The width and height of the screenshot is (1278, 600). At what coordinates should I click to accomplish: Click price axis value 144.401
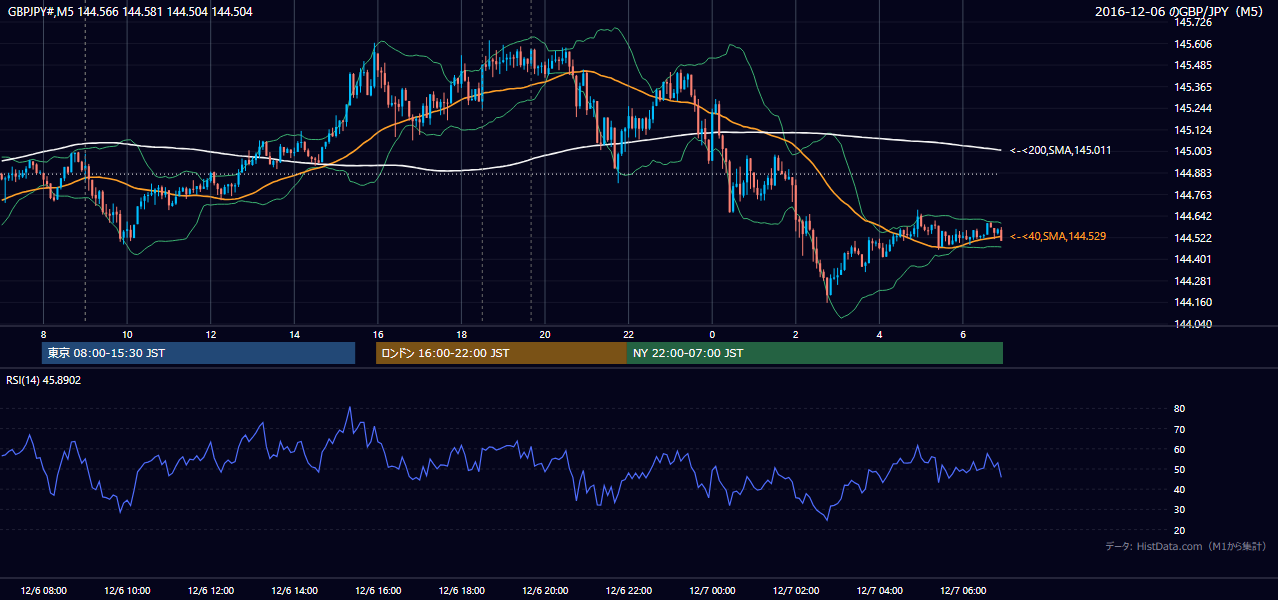tap(1192, 259)
